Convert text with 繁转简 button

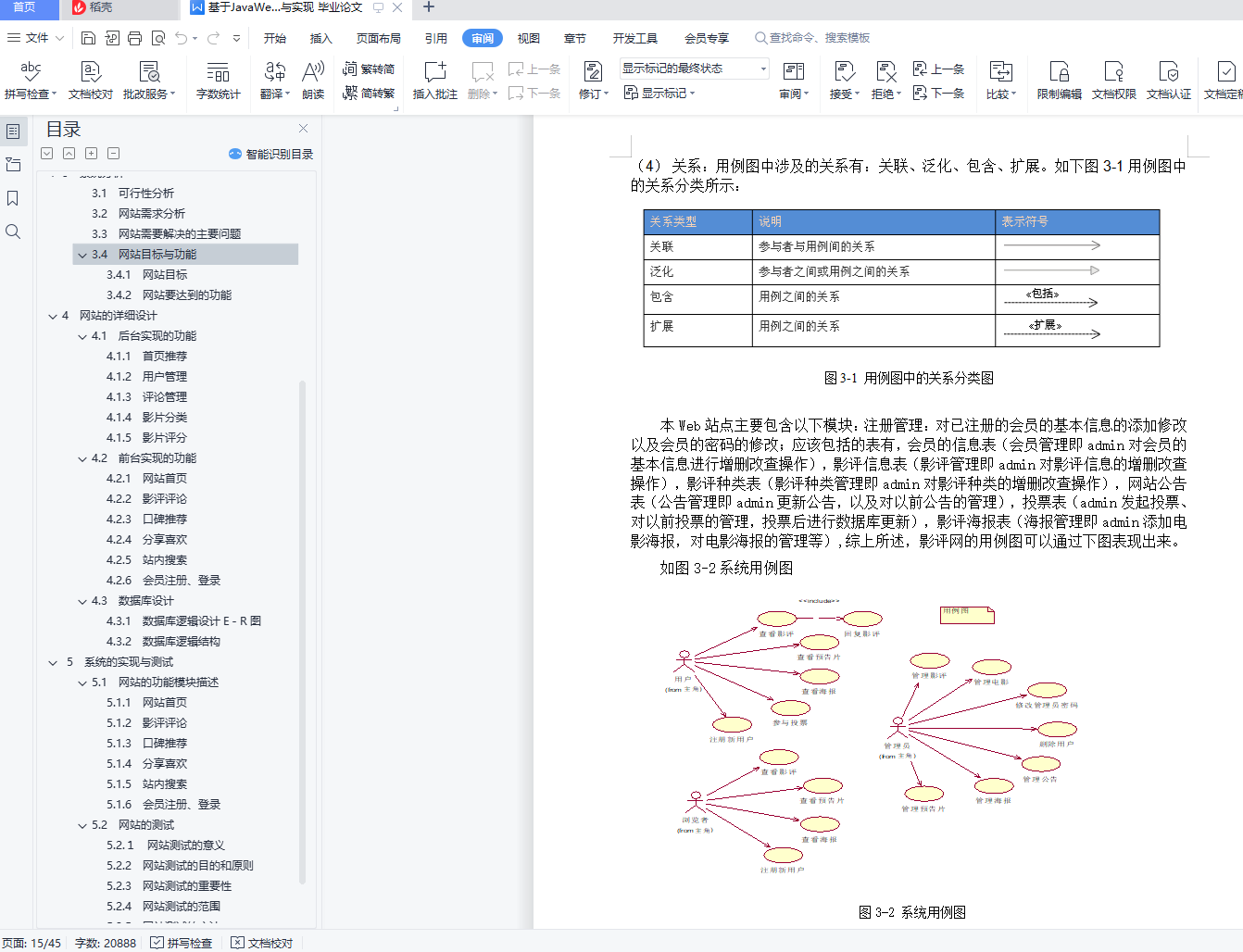[369, 69]
